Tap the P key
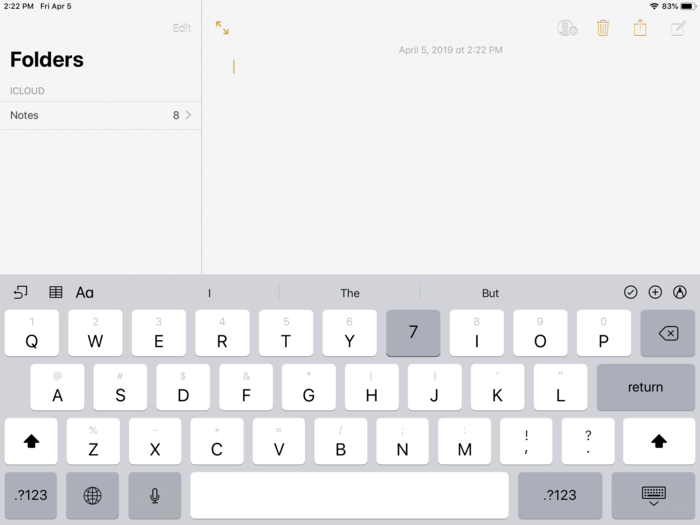700x525 pixels. tap(604, 333)
